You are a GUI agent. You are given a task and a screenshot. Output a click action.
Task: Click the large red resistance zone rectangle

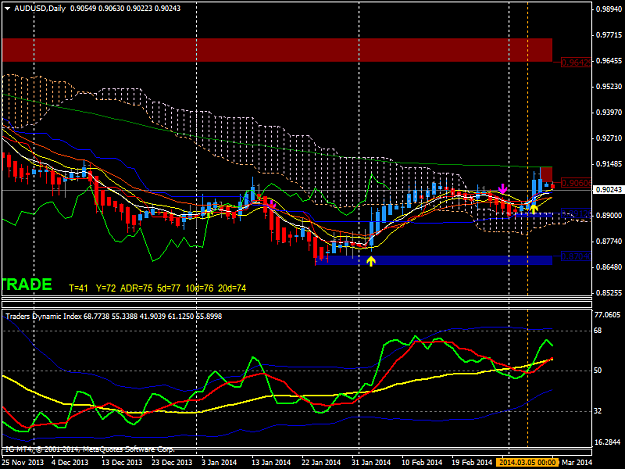277,50
